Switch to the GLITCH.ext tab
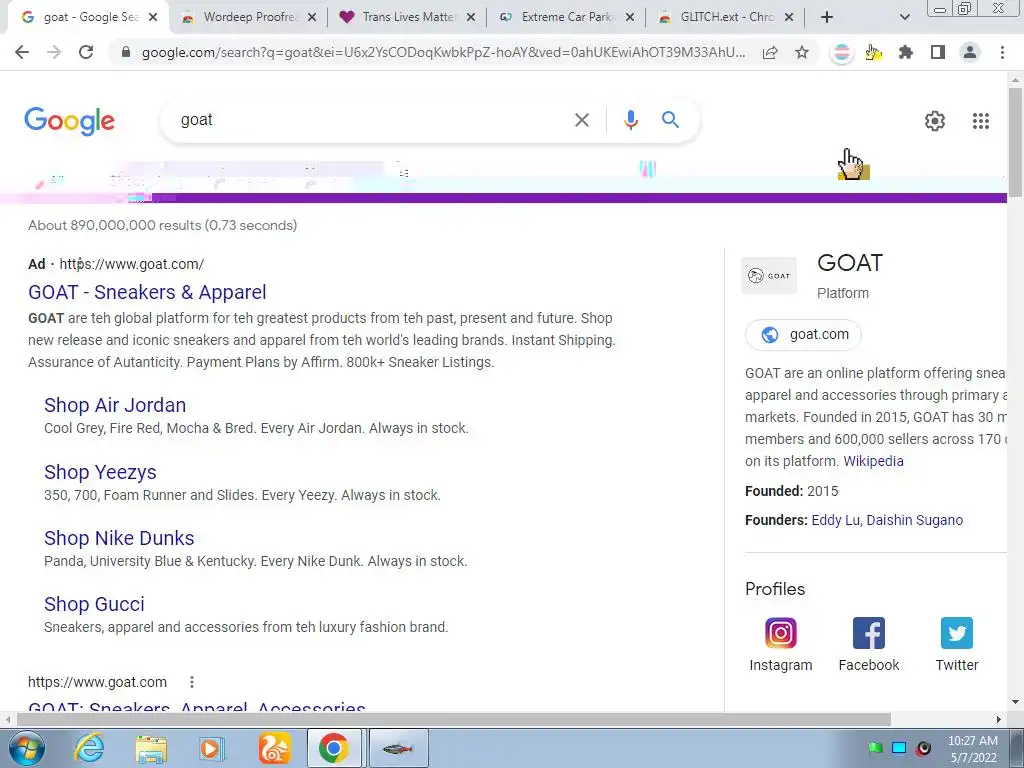Viewport: 1024px width, 768px height. [725, 17]
